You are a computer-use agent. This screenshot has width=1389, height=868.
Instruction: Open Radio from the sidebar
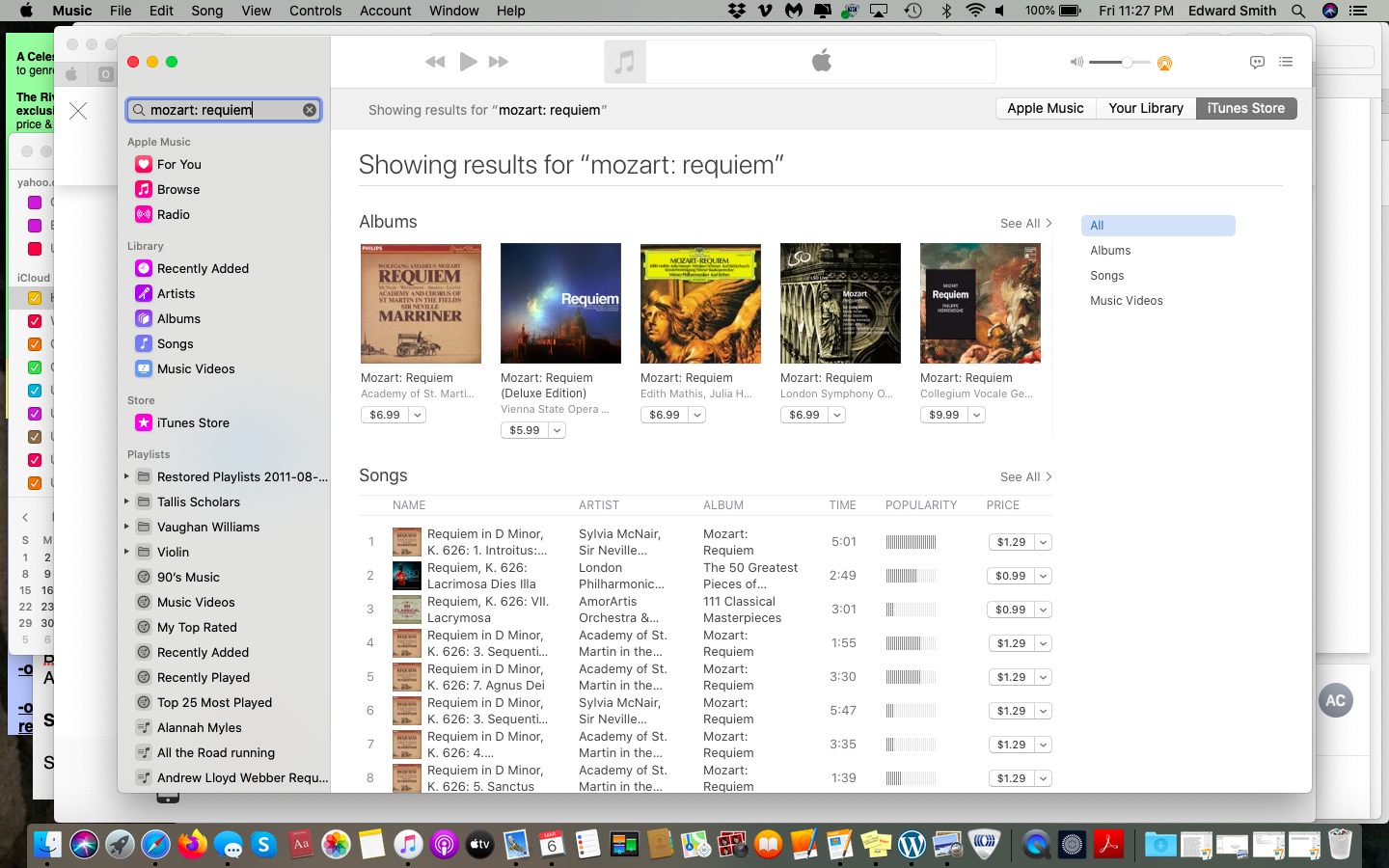(x=174, y=215)
